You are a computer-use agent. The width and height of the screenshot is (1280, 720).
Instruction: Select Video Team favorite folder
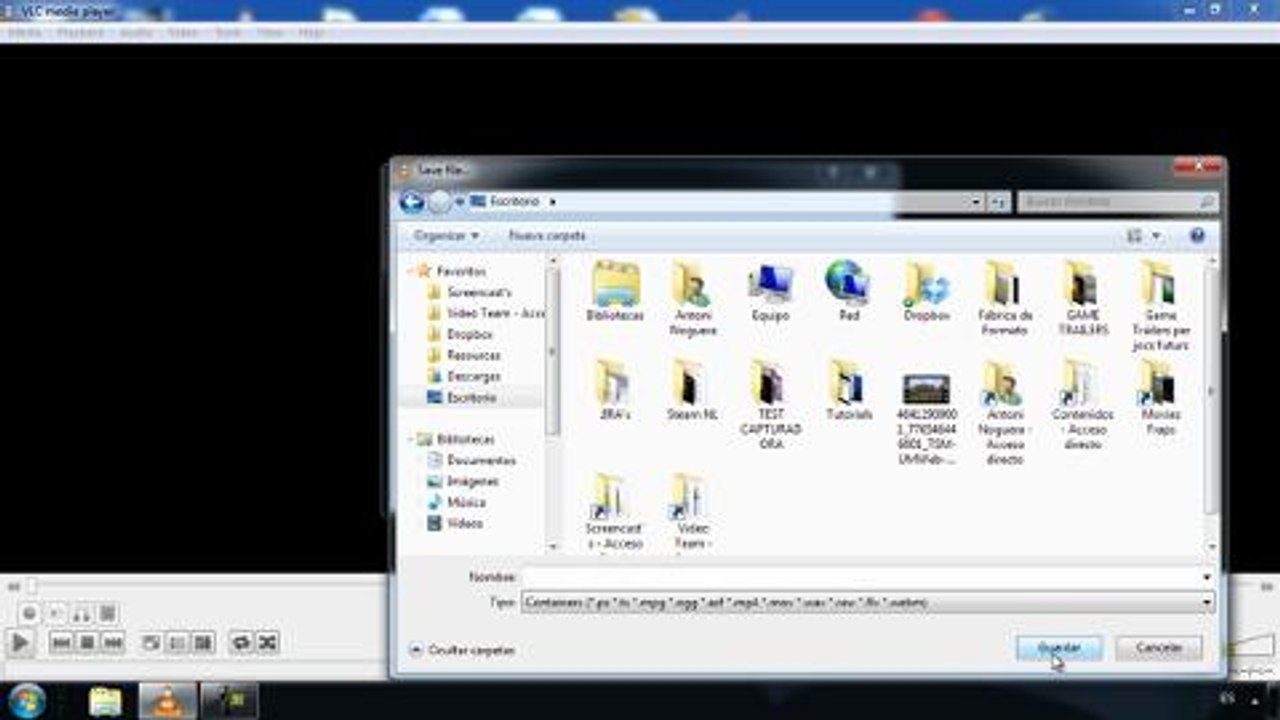486,313
